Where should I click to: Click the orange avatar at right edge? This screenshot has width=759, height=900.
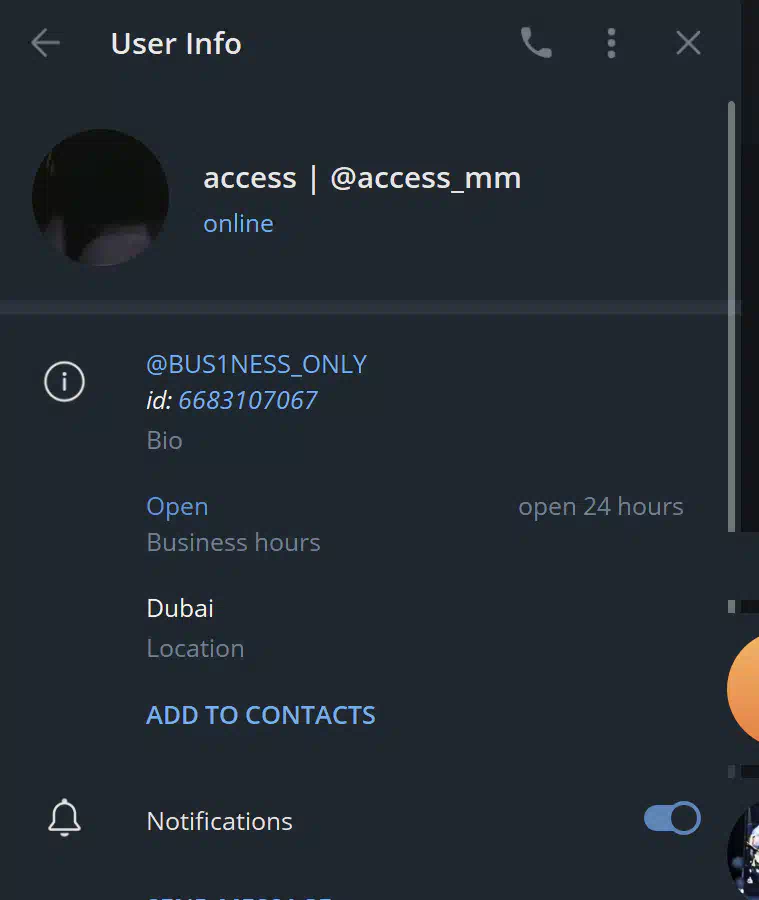[x=743, y=689]
